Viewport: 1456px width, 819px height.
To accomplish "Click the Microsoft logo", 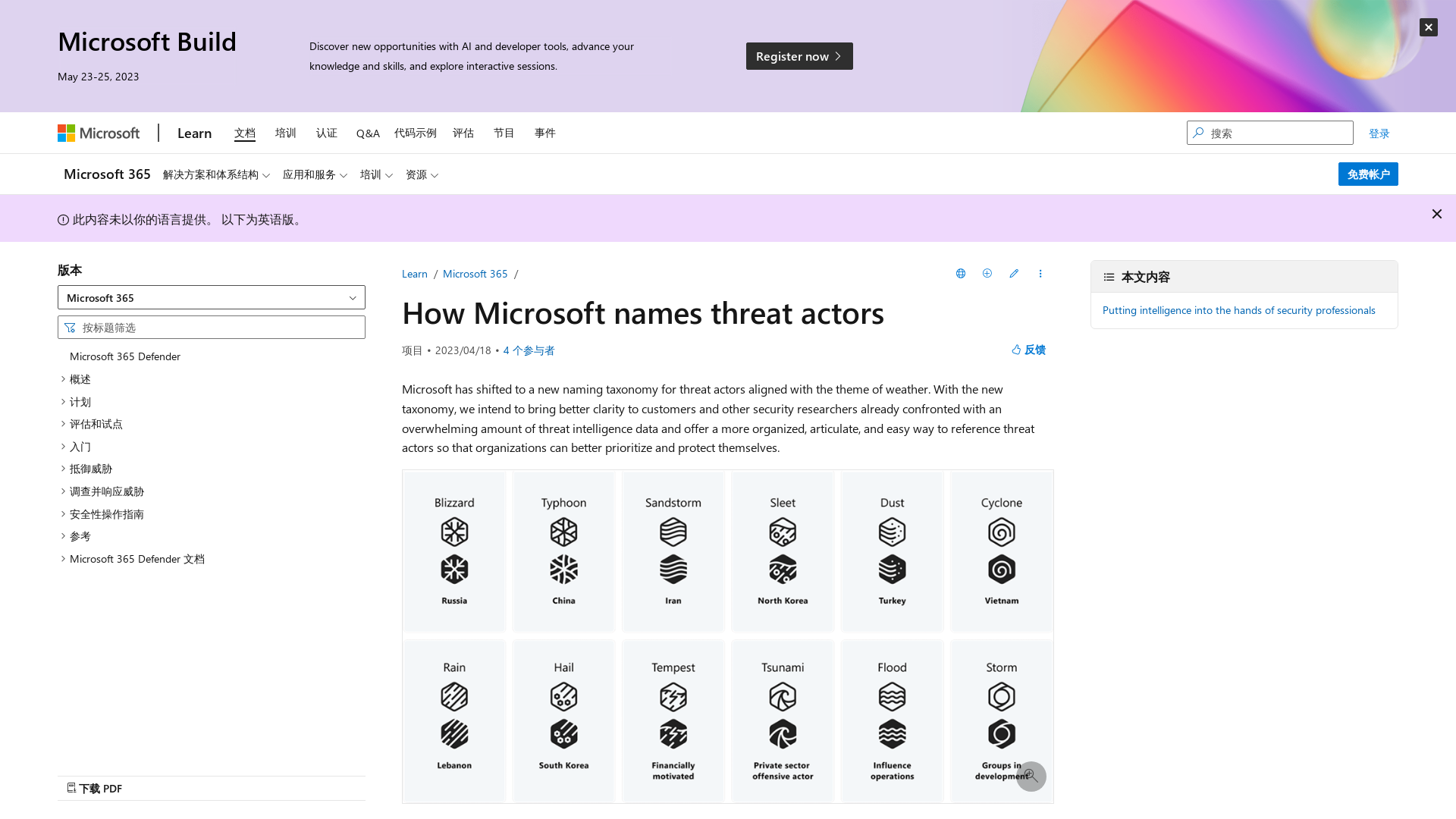I will [99, 133].
